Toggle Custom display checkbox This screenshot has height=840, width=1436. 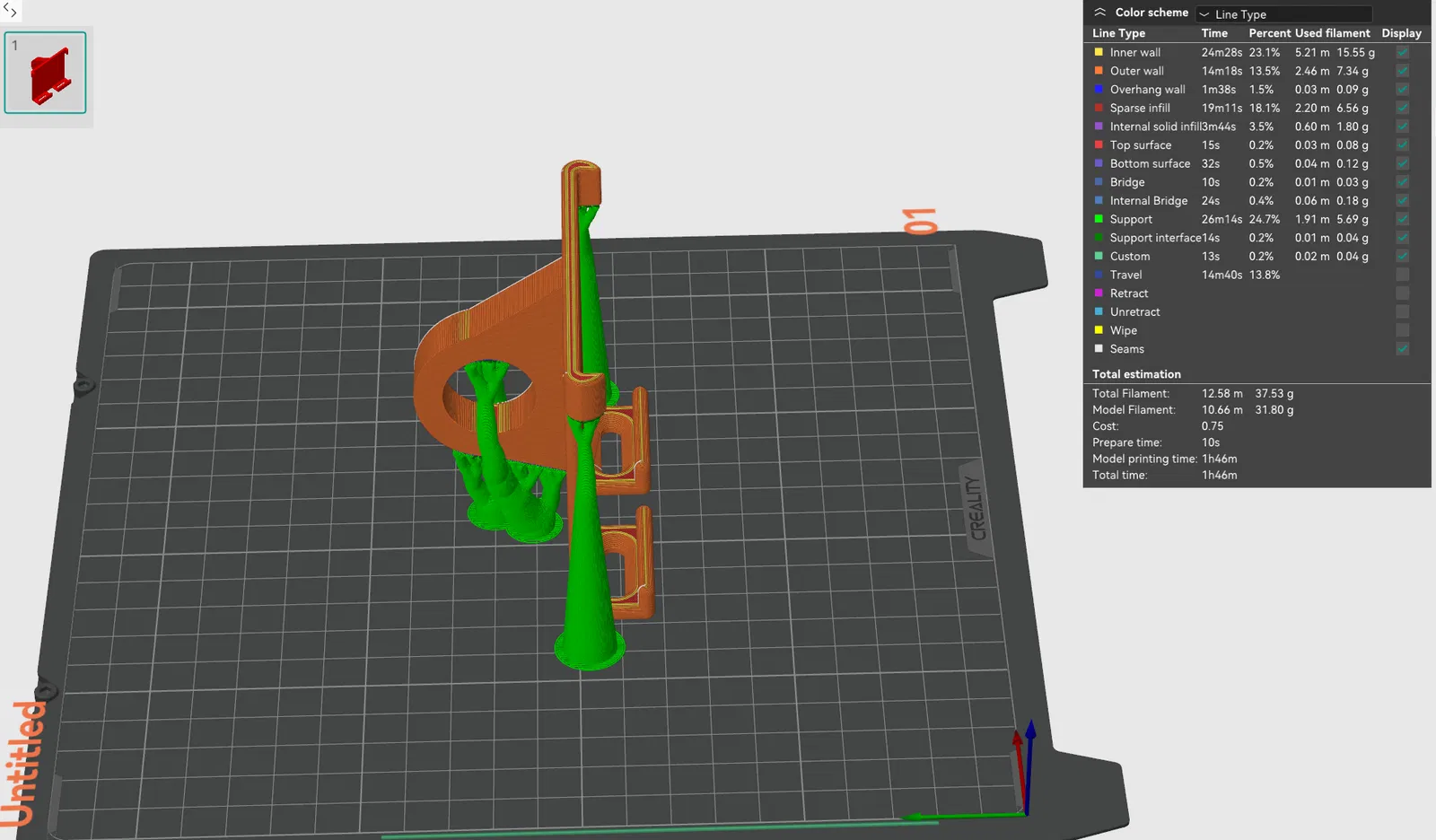tap(1402, 257)
